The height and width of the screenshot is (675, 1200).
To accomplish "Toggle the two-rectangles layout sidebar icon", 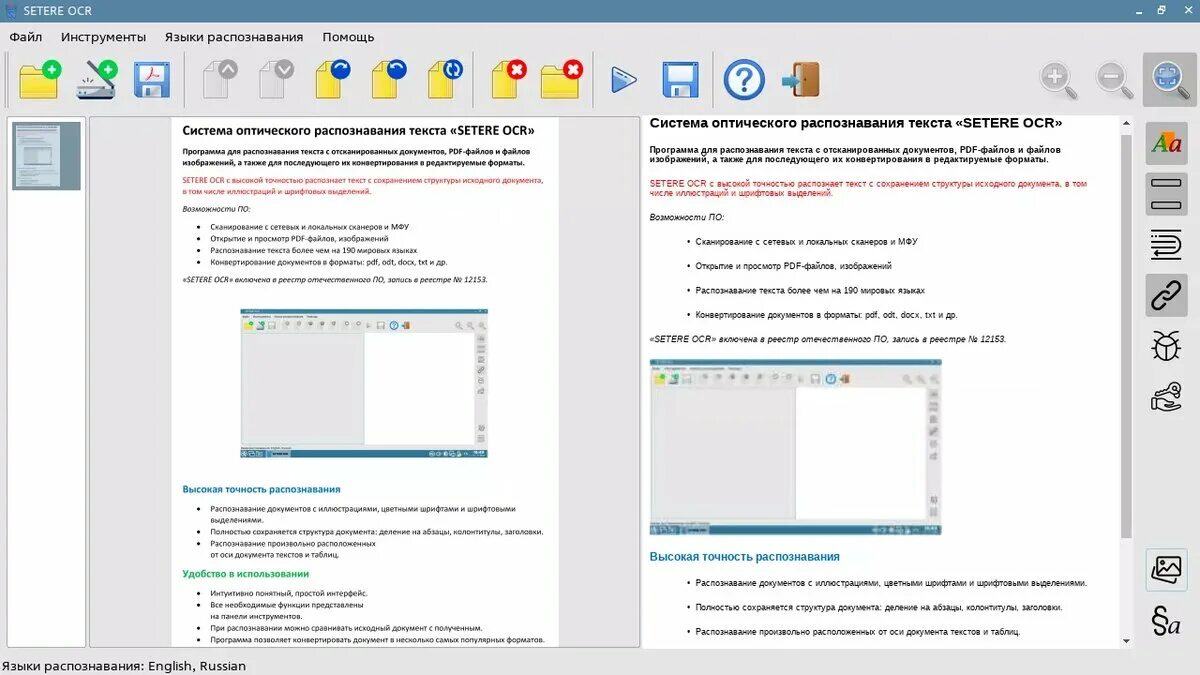I will point(1166,194).
